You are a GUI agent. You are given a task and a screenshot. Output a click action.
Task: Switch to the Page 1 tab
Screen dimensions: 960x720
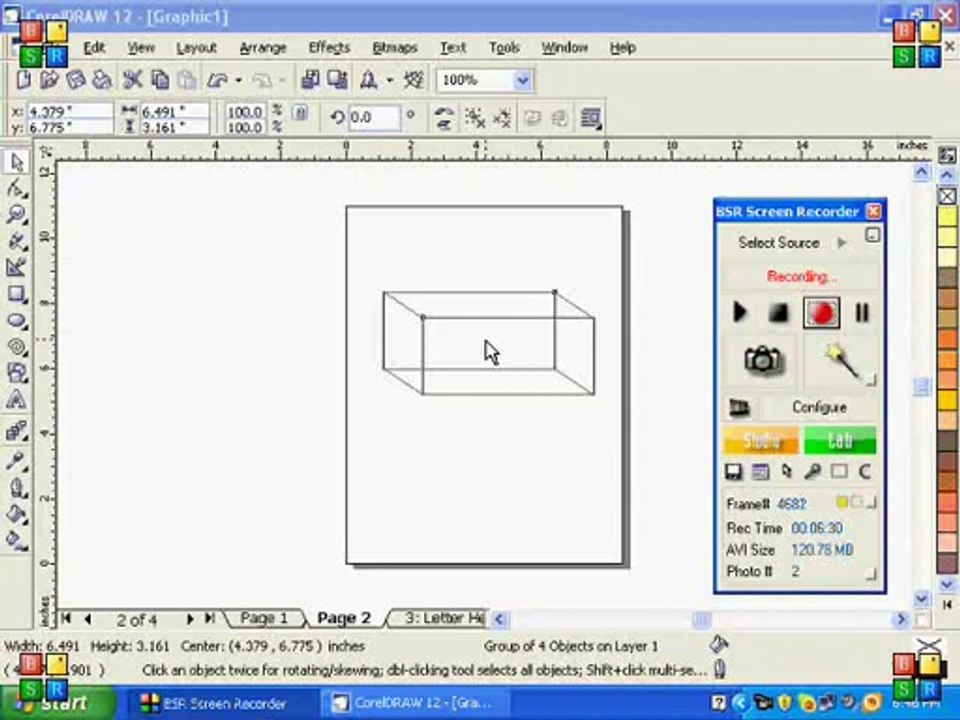click(x=264, y=618)
